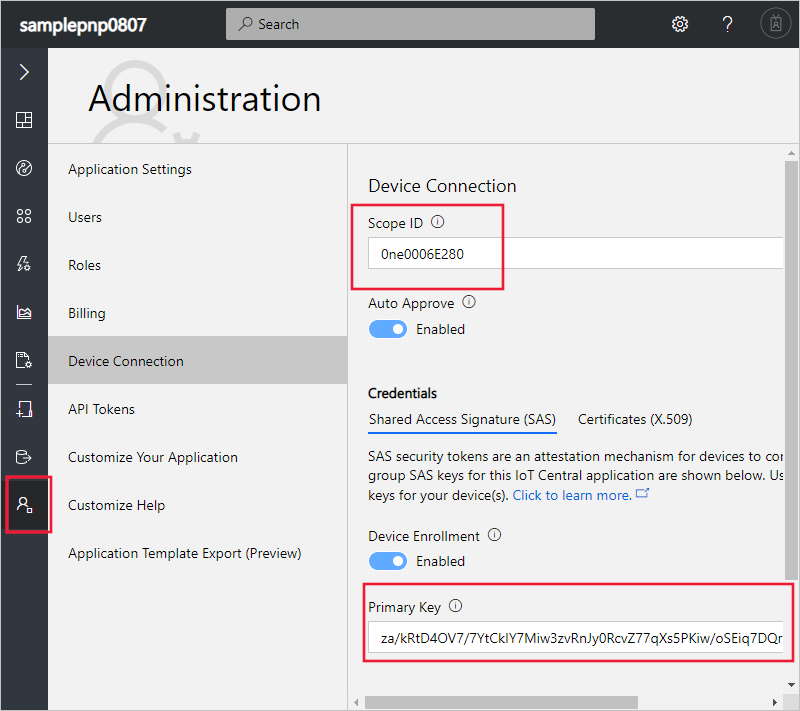Screen dimensions: 800x711
Task: Show the Device Enrollment info icon
Action: (x=494, y=535)
